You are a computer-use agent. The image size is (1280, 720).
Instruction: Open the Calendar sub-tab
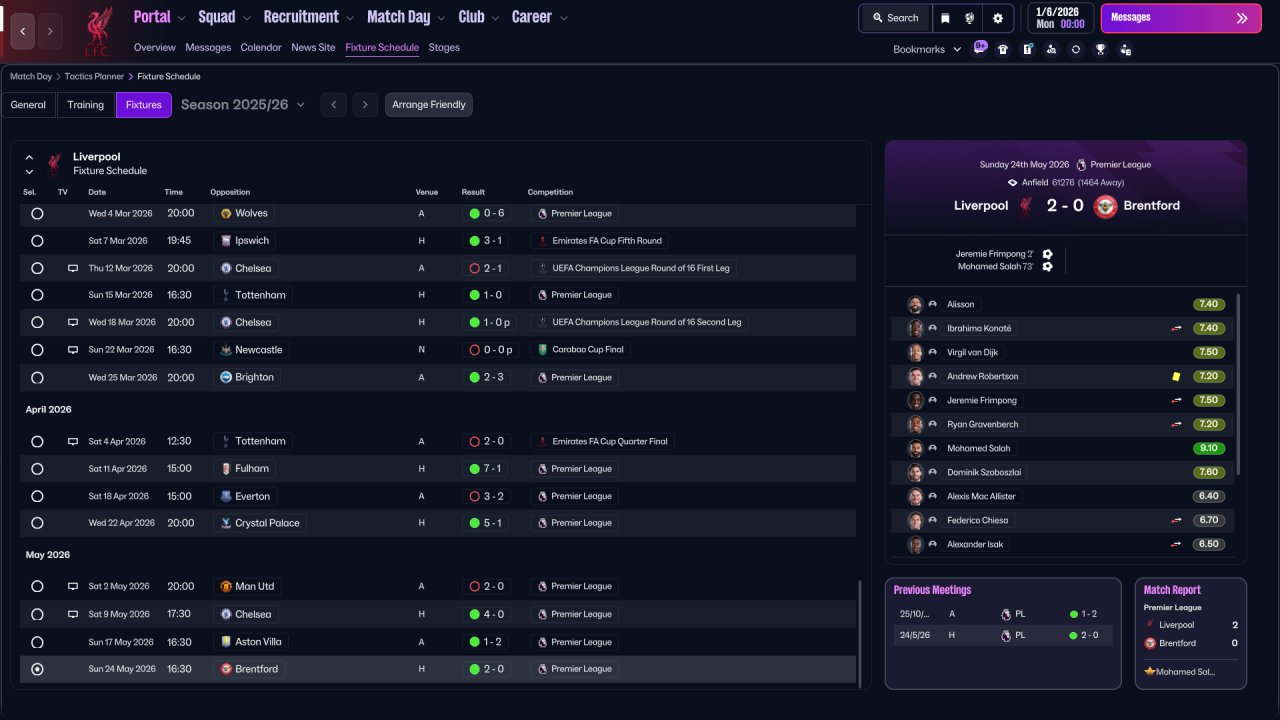tap(261, 47)
